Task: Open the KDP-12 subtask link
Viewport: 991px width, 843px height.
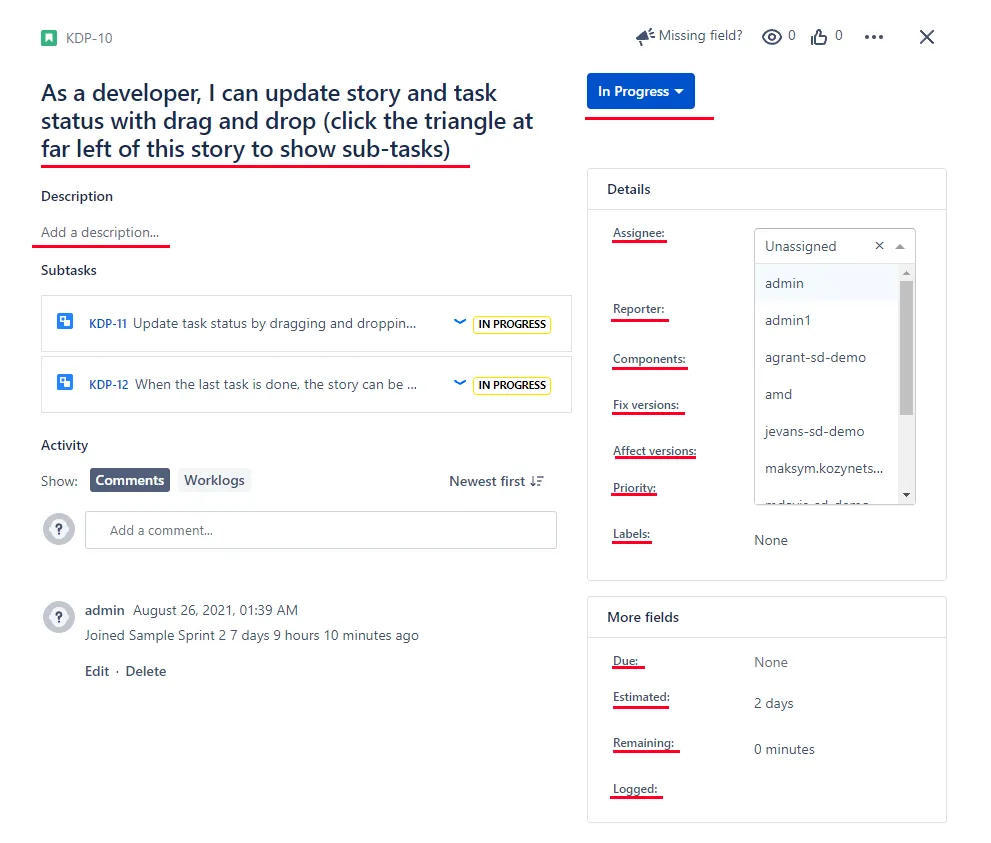Action: (x=109, y=385)
